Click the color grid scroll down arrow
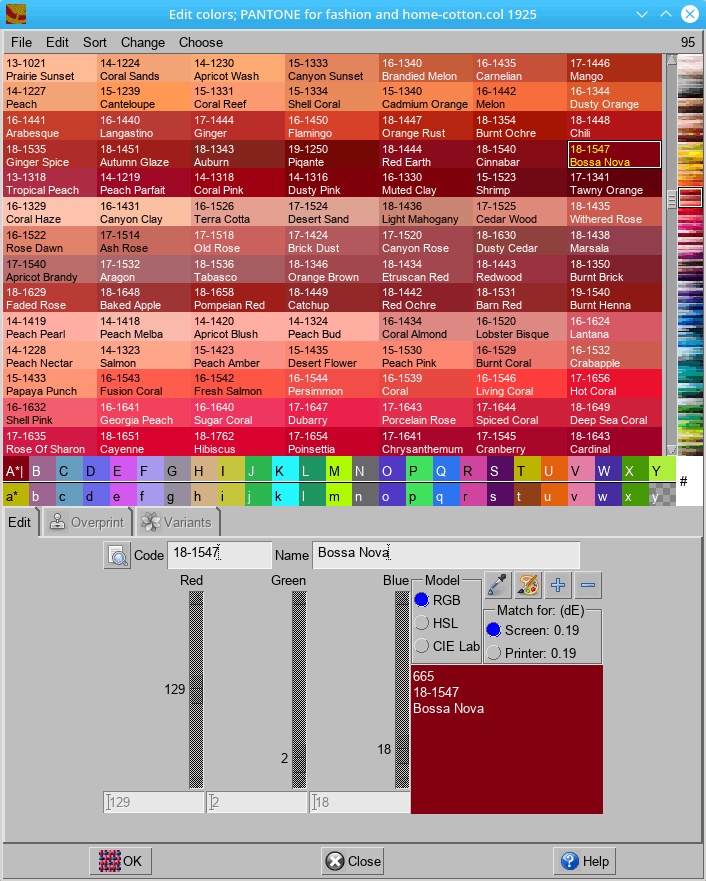The height and width of the screenshot is (881, 706). (x=671, y=450)
